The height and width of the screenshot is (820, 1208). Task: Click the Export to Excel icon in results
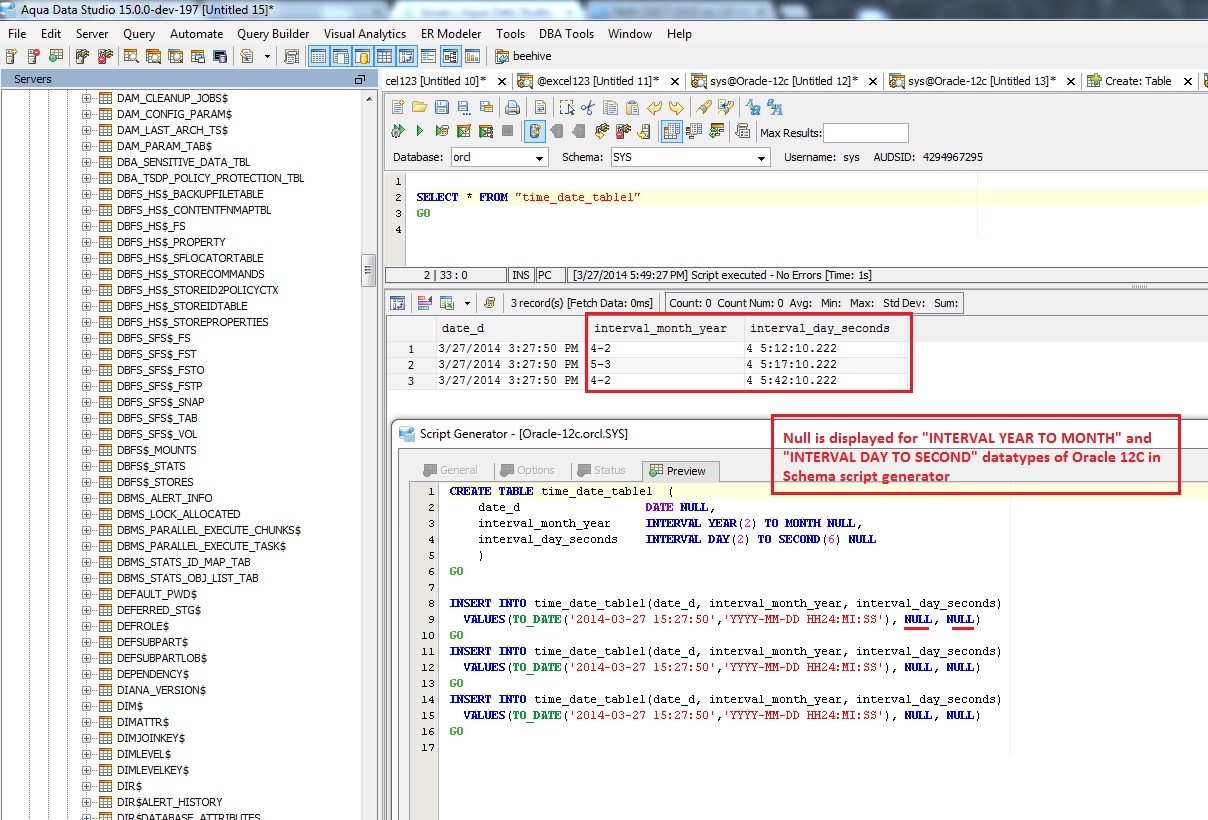click(445, 303)
